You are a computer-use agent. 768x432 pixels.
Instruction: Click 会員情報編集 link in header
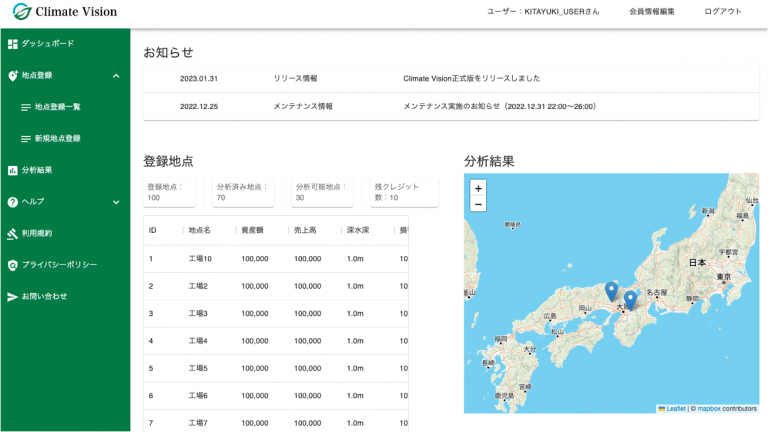pyautogui.click(x=651, y=11)
